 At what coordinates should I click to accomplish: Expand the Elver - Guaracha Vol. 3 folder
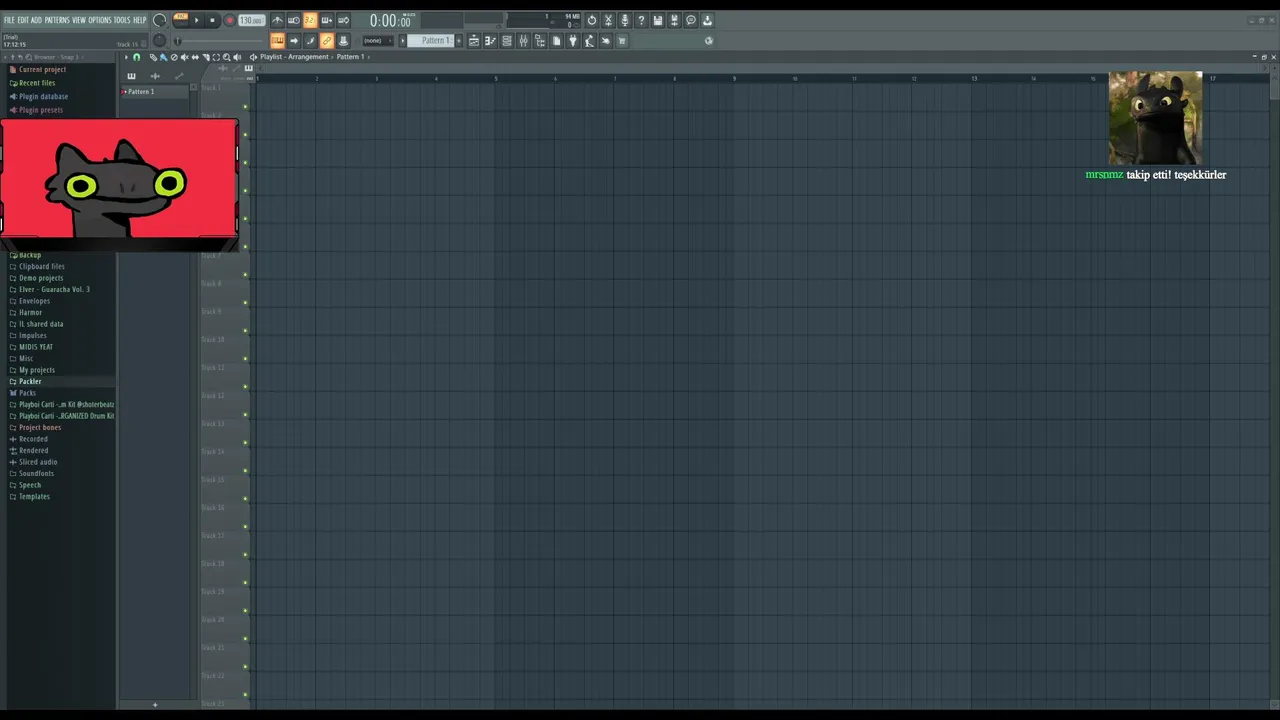coord(54,289)
